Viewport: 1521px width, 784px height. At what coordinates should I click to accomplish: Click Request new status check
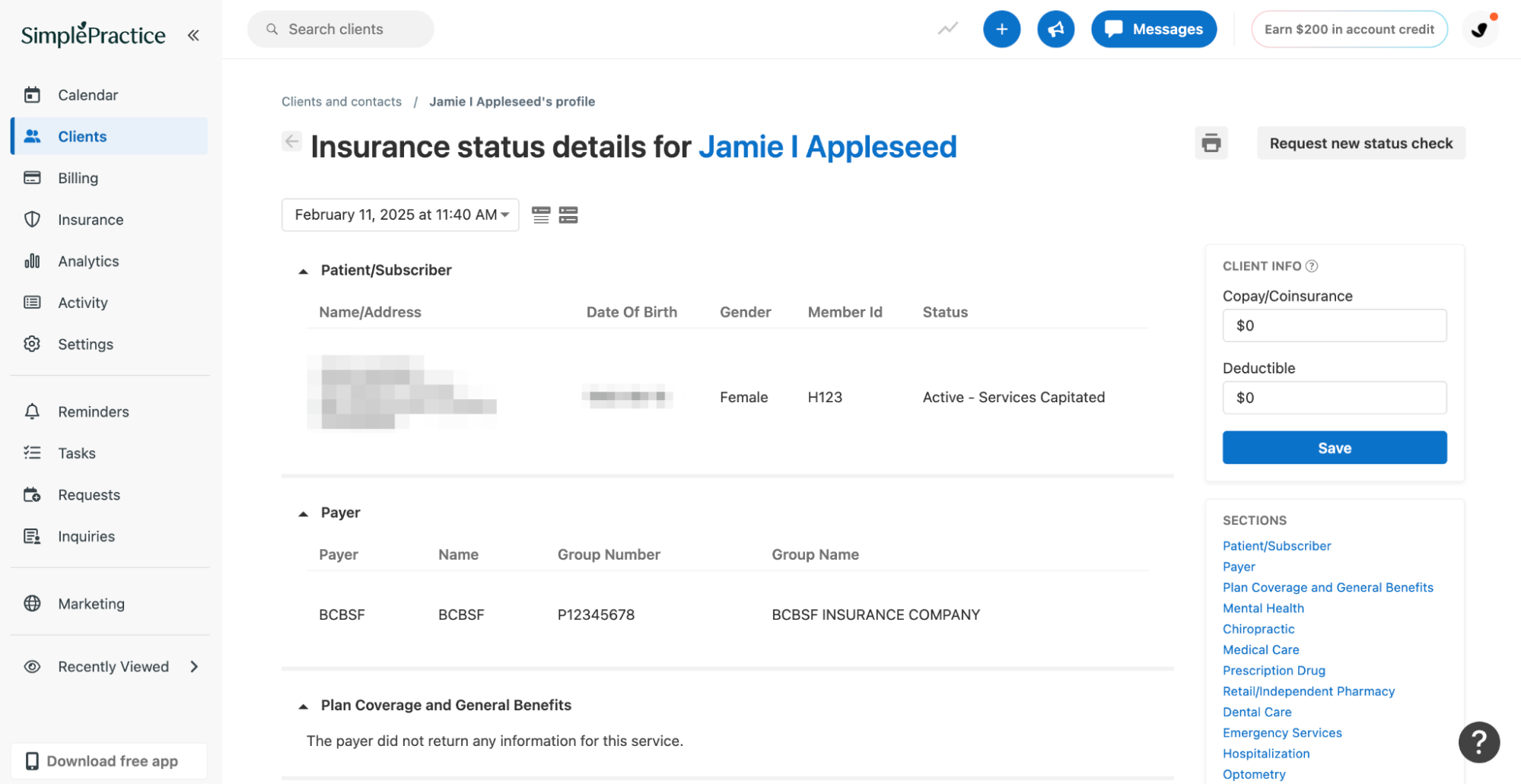tap(1361, 143)
